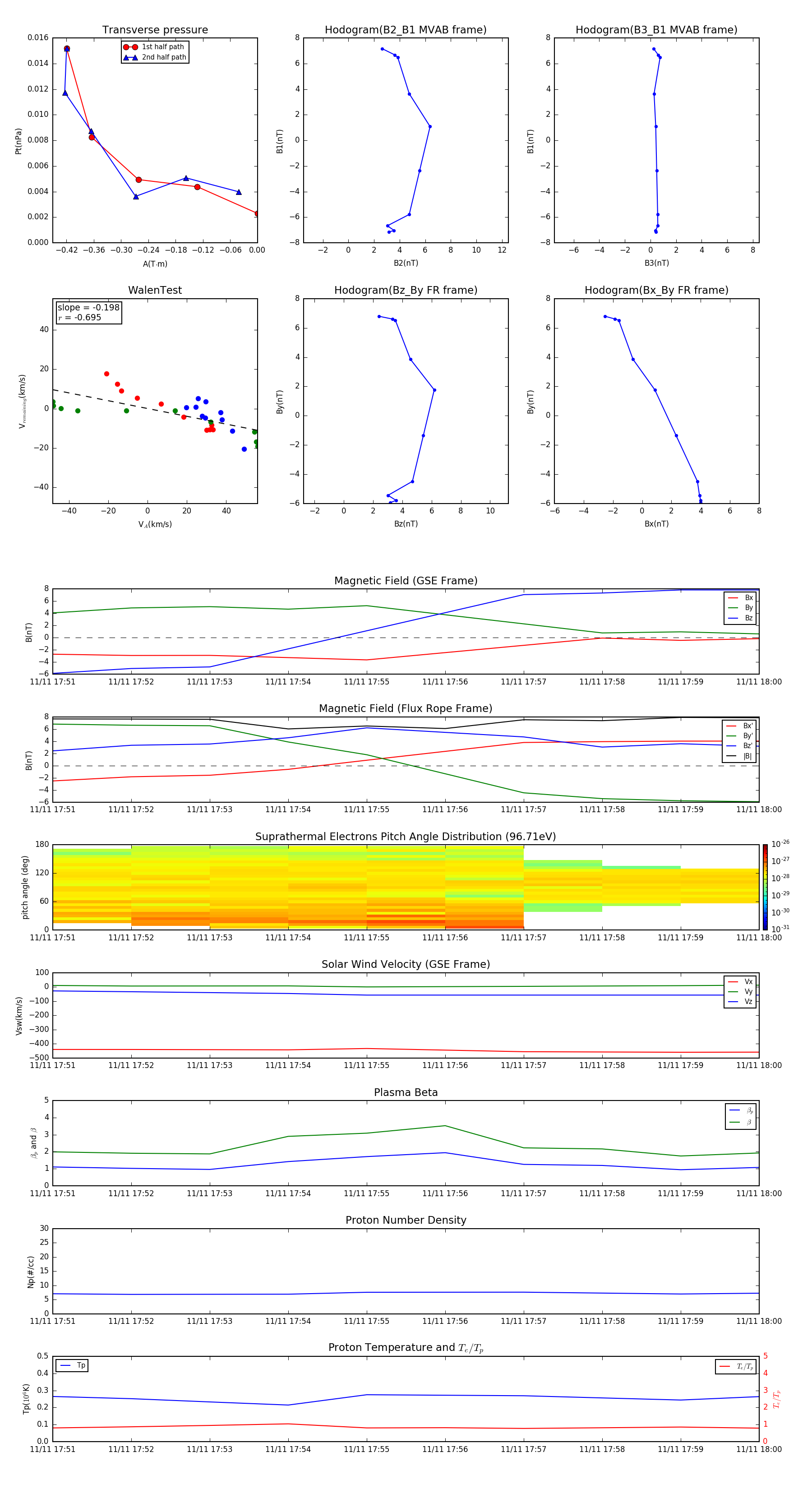This screenshot has height=1489, width=812.
Task: Click the 'Transverse pressure' plot title
Action: click(155, 30)
